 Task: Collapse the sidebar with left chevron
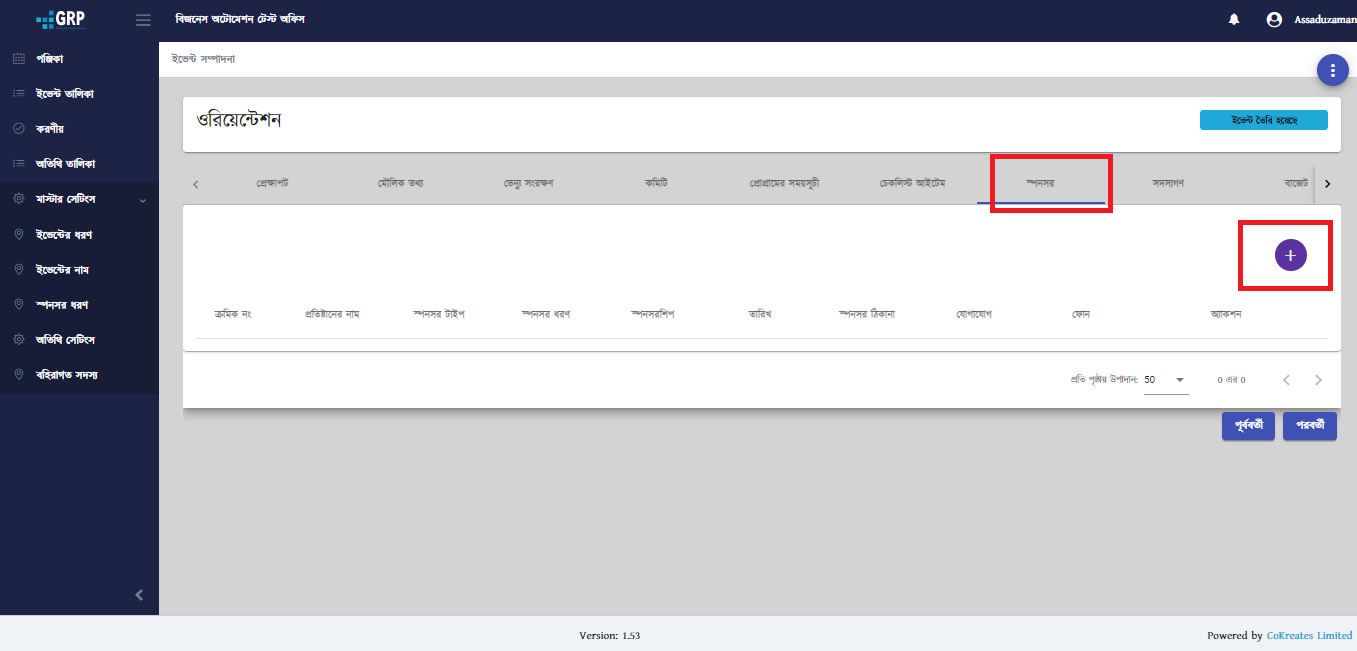(x=139, y=595)
